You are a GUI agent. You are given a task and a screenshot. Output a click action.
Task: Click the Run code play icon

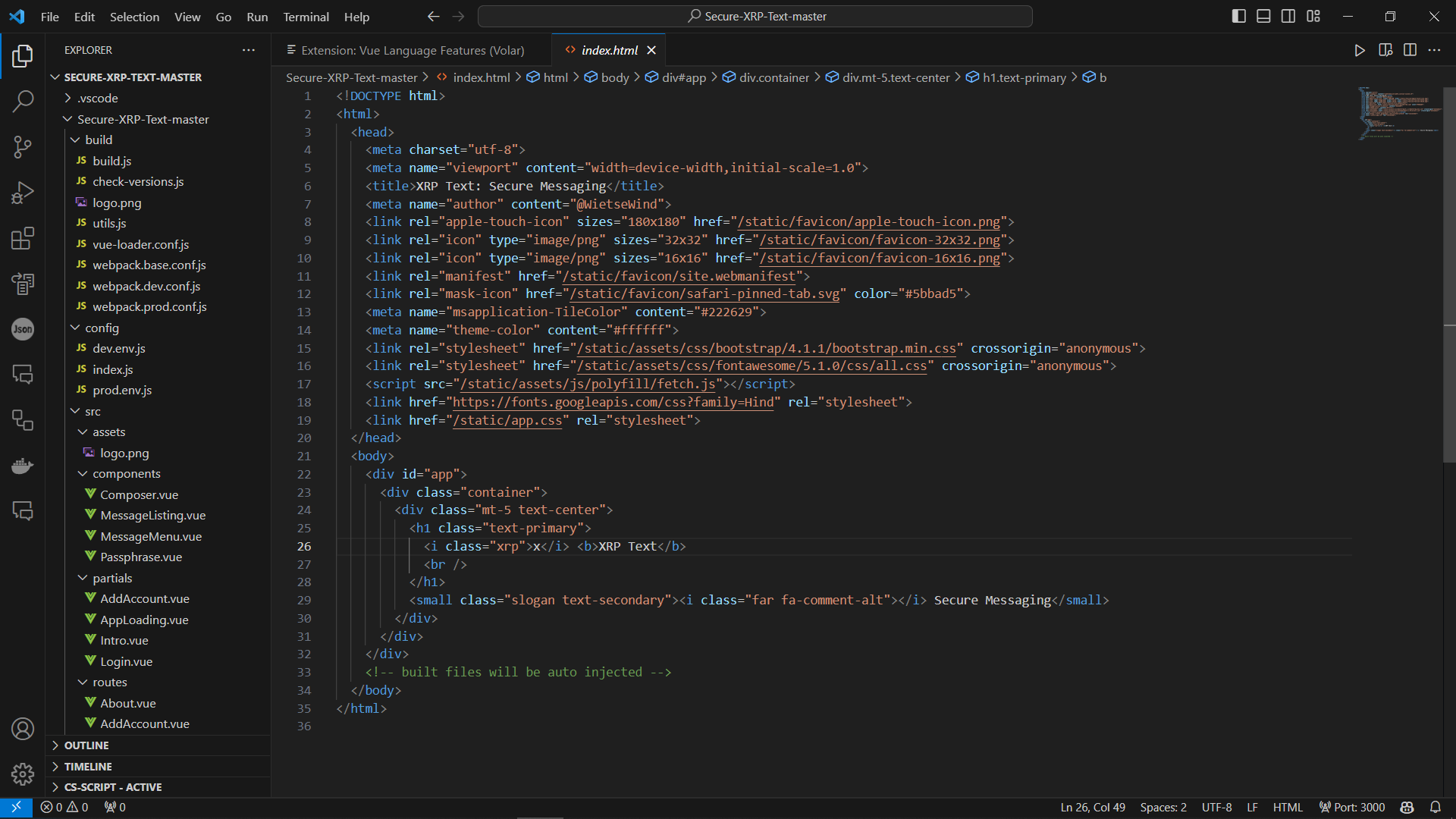point(1360,50)
